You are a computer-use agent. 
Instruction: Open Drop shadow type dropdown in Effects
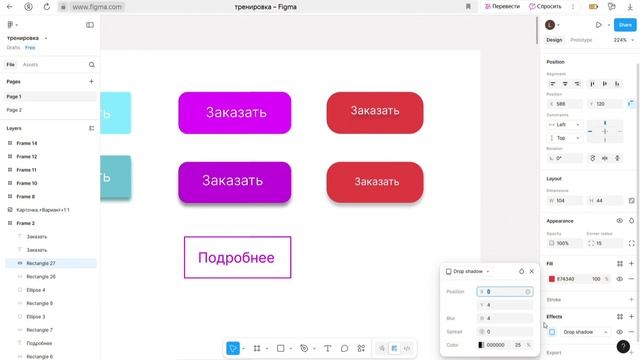pyautogui.click(x=584, y=332)
